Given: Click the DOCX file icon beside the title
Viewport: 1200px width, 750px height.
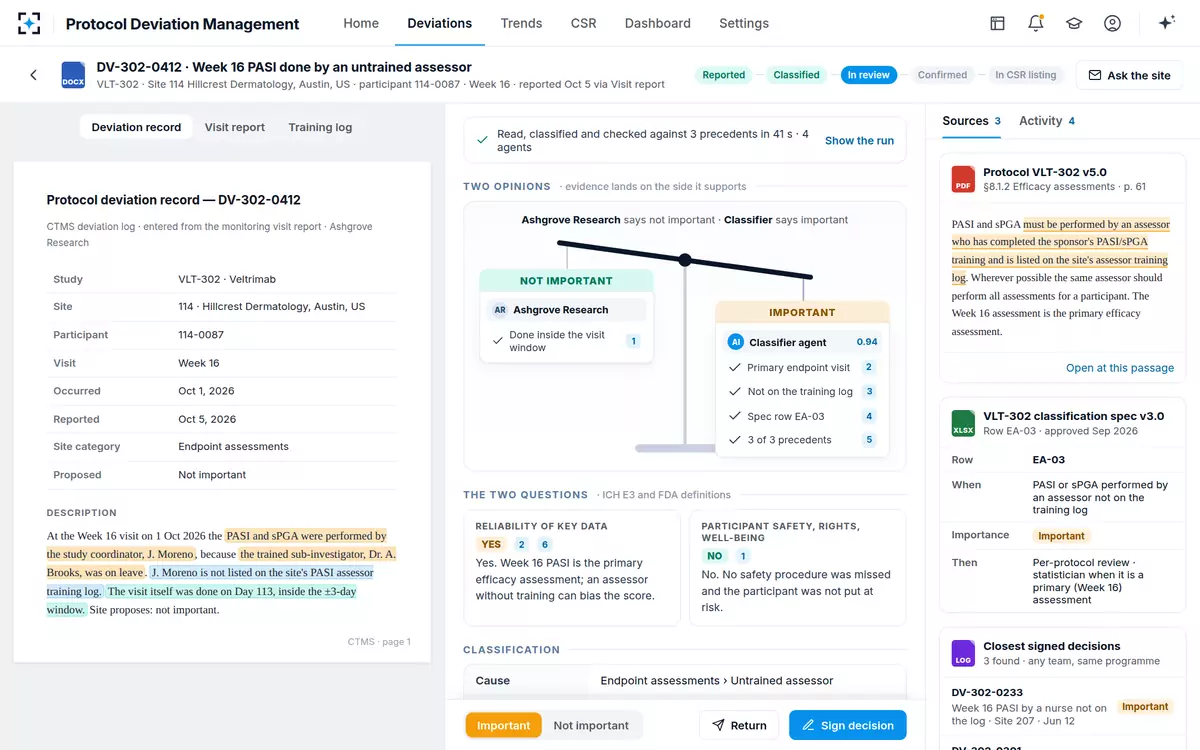Looking at the screenshot, I should click(x=73, y=75).
